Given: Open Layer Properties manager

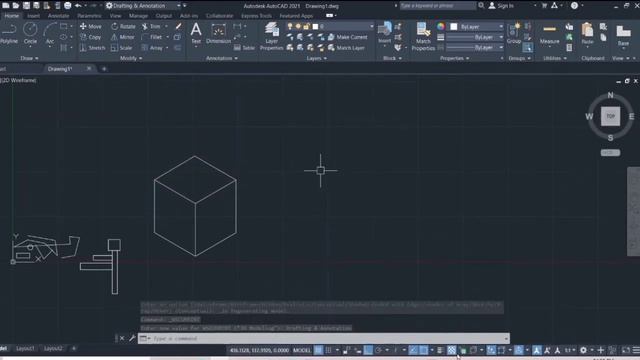Looking at the screenshot, I should 271,36.
